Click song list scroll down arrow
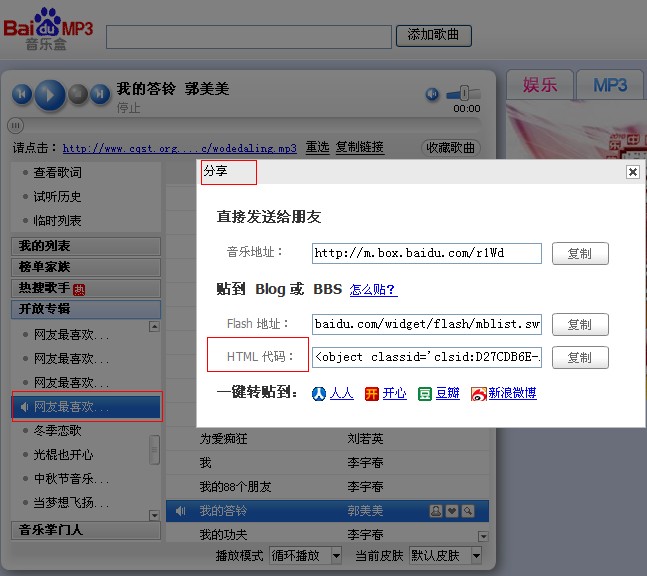Image resolution: width=647 pixels, height=576 pixels. [x=483, y=536]
